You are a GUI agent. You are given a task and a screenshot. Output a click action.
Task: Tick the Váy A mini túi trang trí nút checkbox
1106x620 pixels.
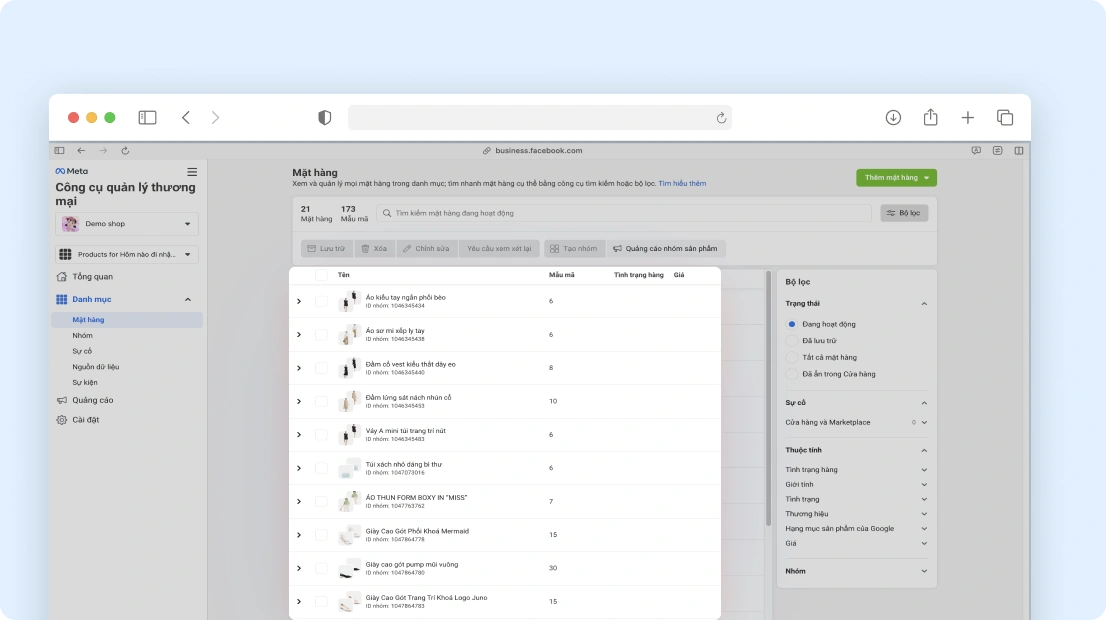(x=321, y=434)
